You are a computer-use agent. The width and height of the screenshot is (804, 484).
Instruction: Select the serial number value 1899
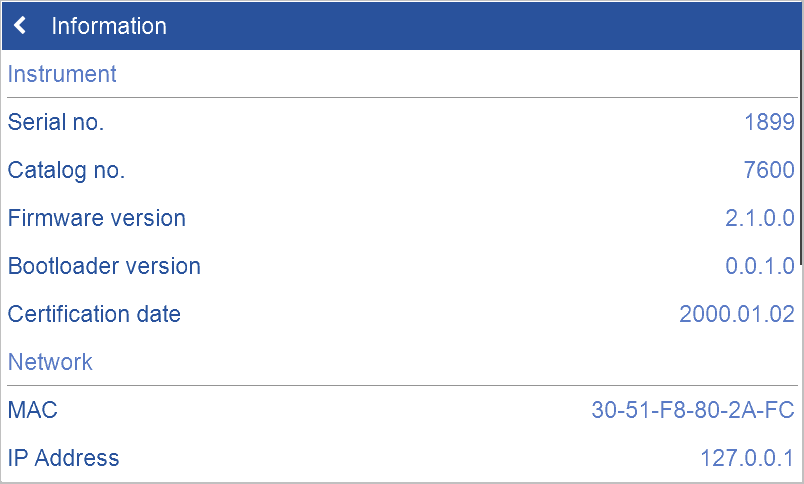[x=769, y=123]
